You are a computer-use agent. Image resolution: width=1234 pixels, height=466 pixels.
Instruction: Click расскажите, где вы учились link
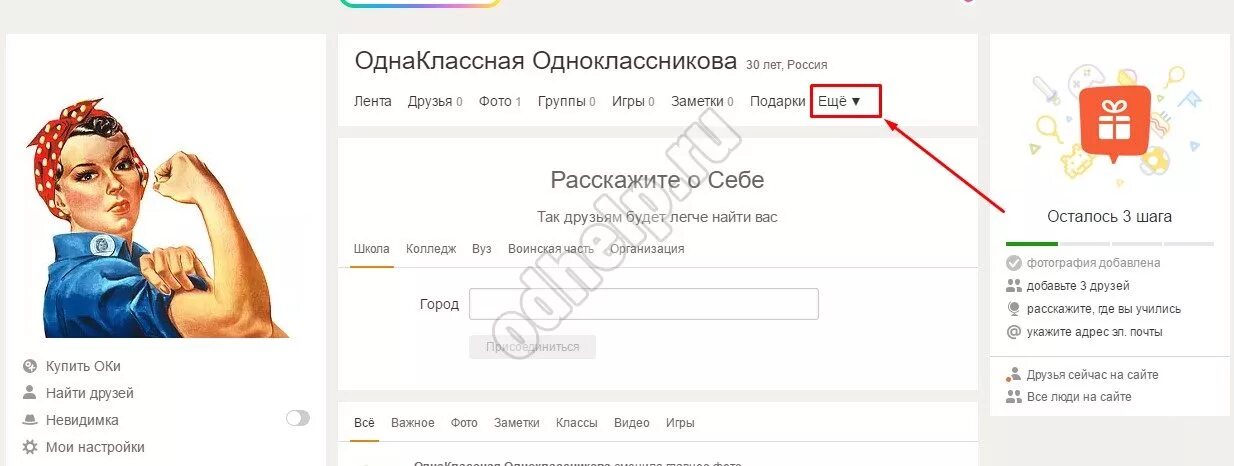pos(1104,309)
